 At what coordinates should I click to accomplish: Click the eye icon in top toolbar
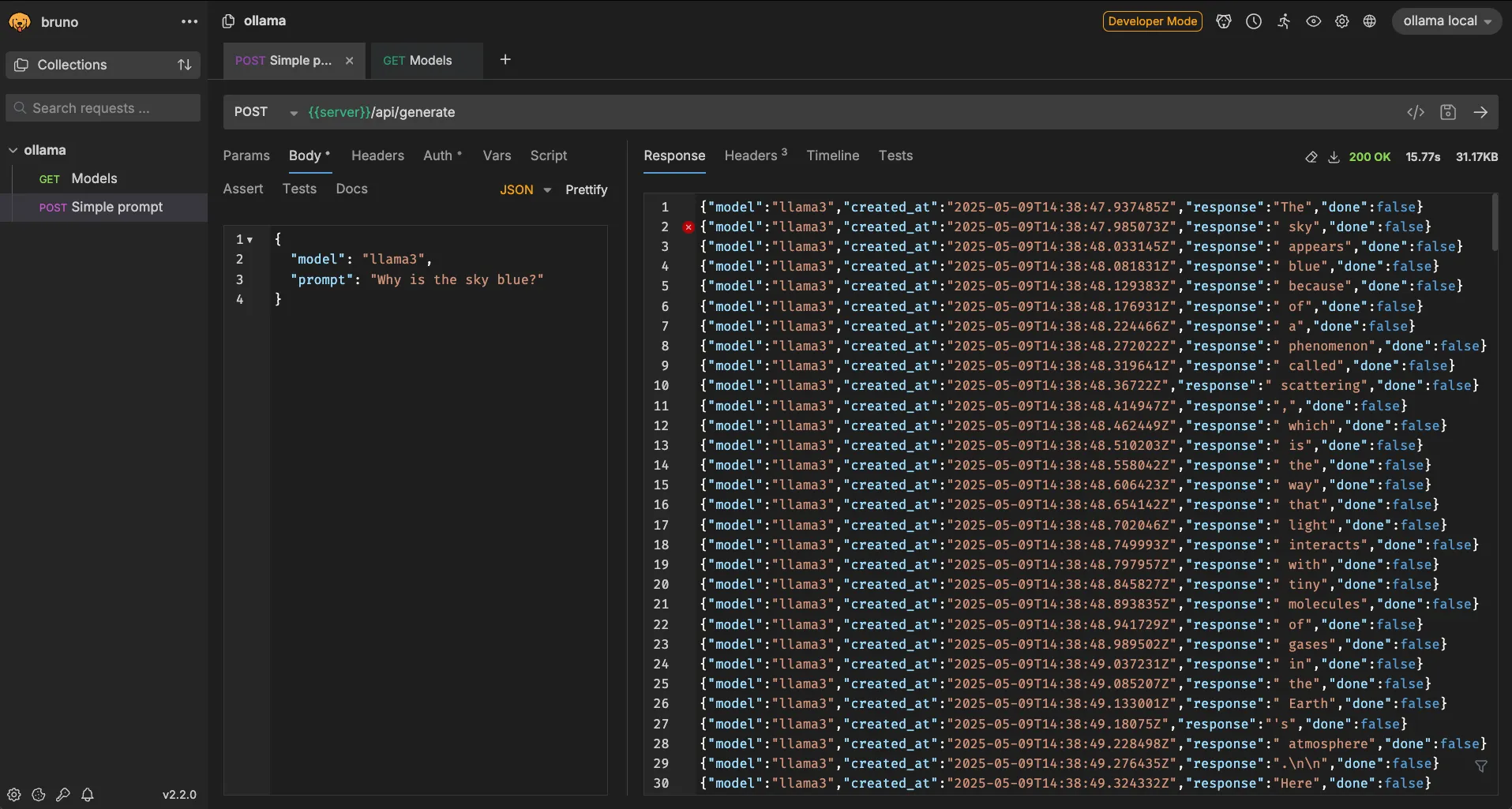1313,21
